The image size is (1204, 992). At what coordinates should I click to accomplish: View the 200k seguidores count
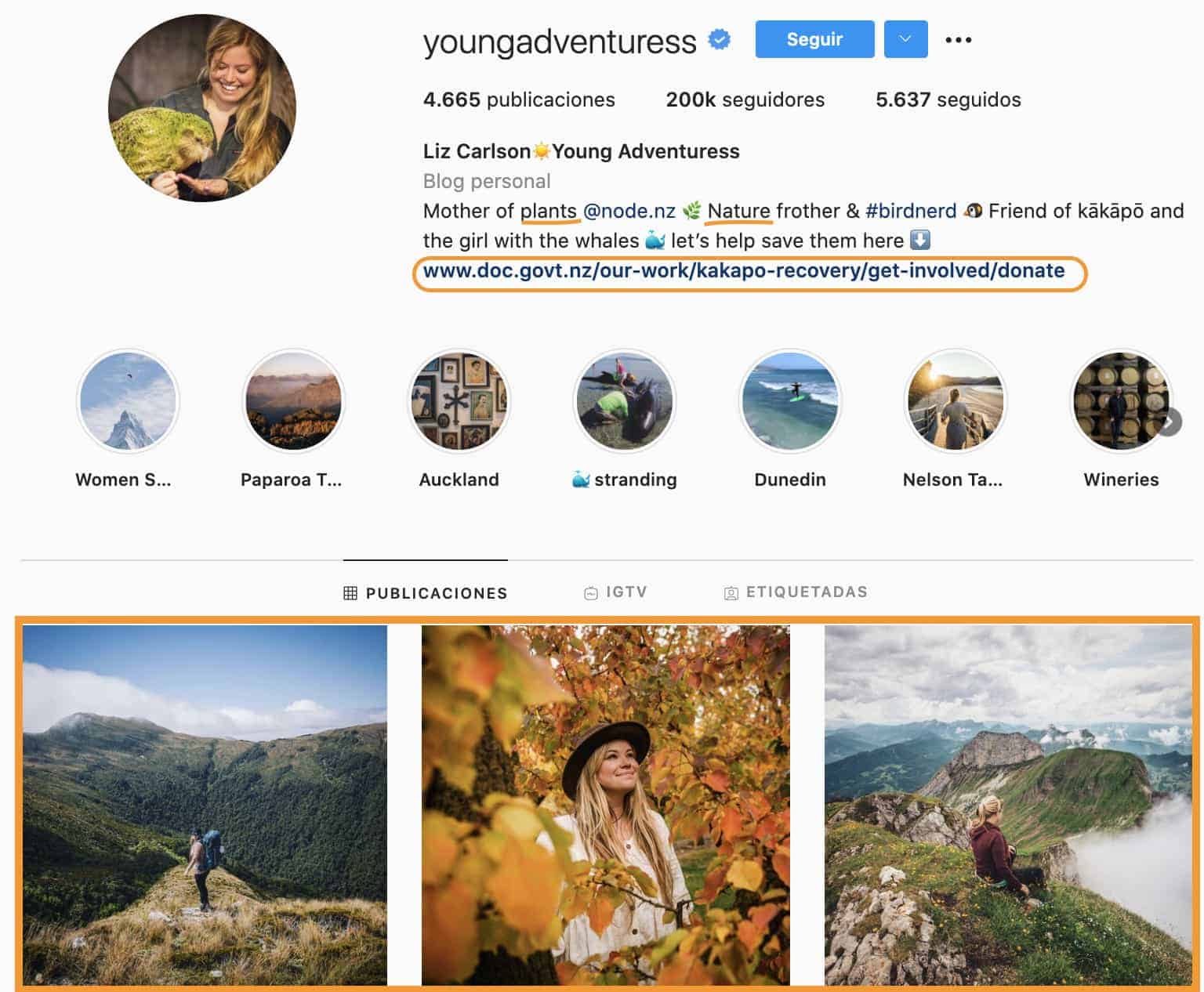coord(745,100)
